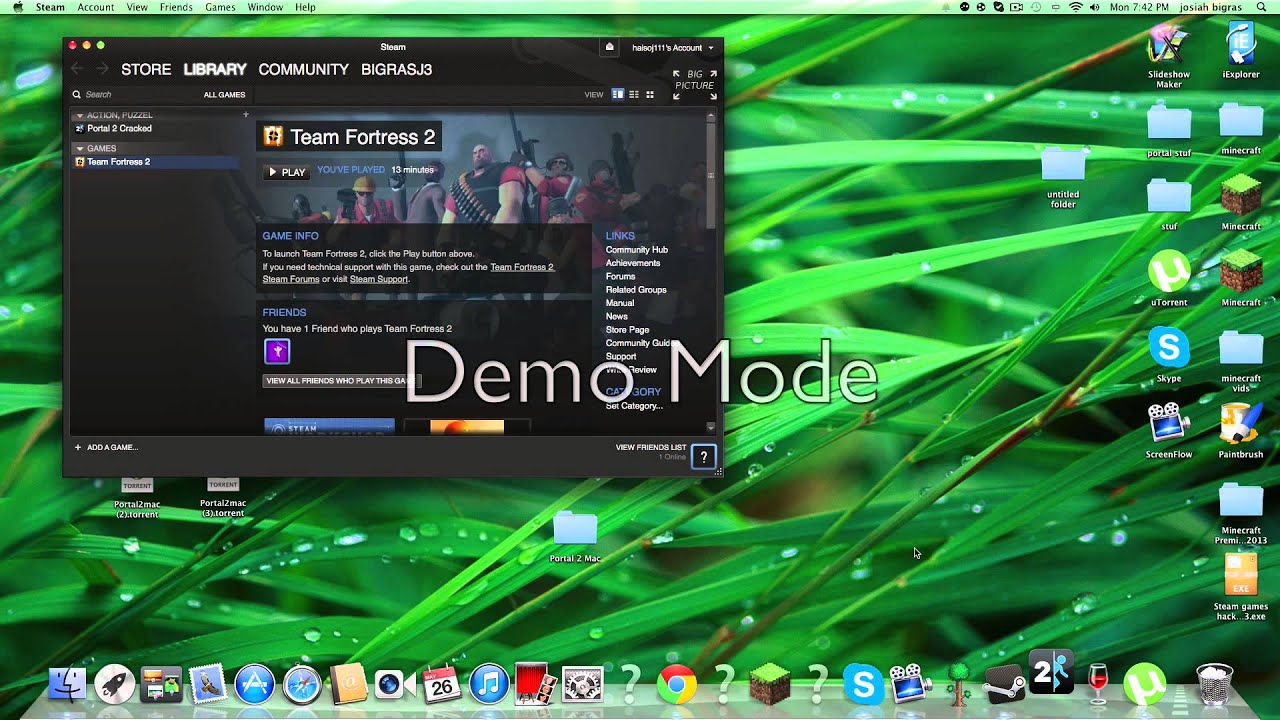Click the friend avatar thumbnail

(x=277, y=351)
